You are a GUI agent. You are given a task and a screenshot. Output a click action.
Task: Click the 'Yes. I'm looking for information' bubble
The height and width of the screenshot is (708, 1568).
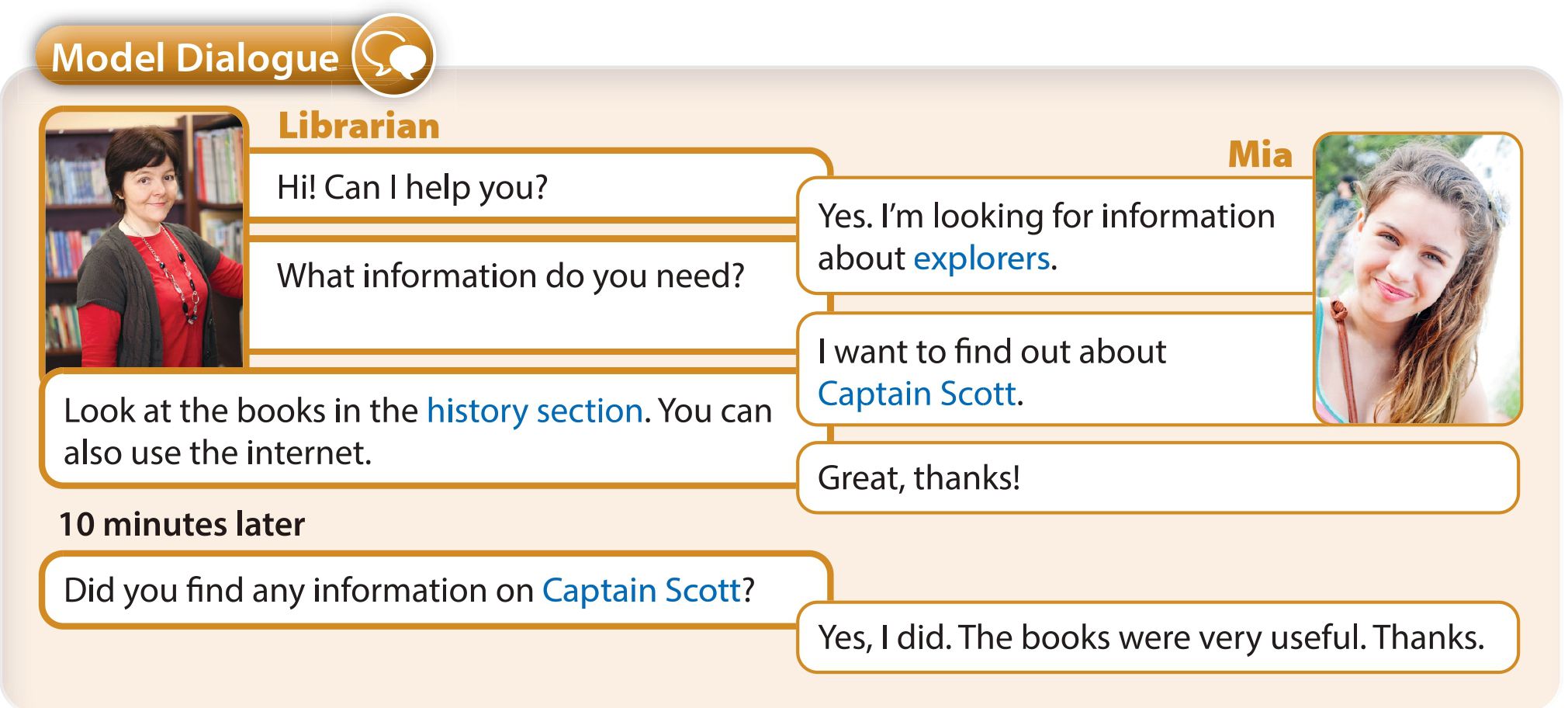[1056, 236]
